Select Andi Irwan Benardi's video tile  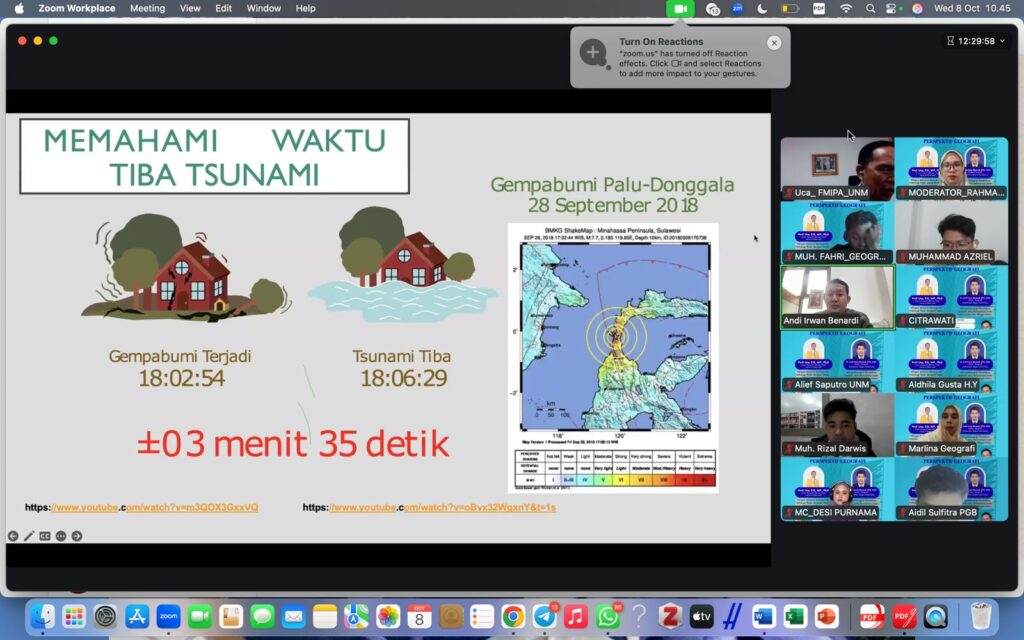tap(837, 297)
